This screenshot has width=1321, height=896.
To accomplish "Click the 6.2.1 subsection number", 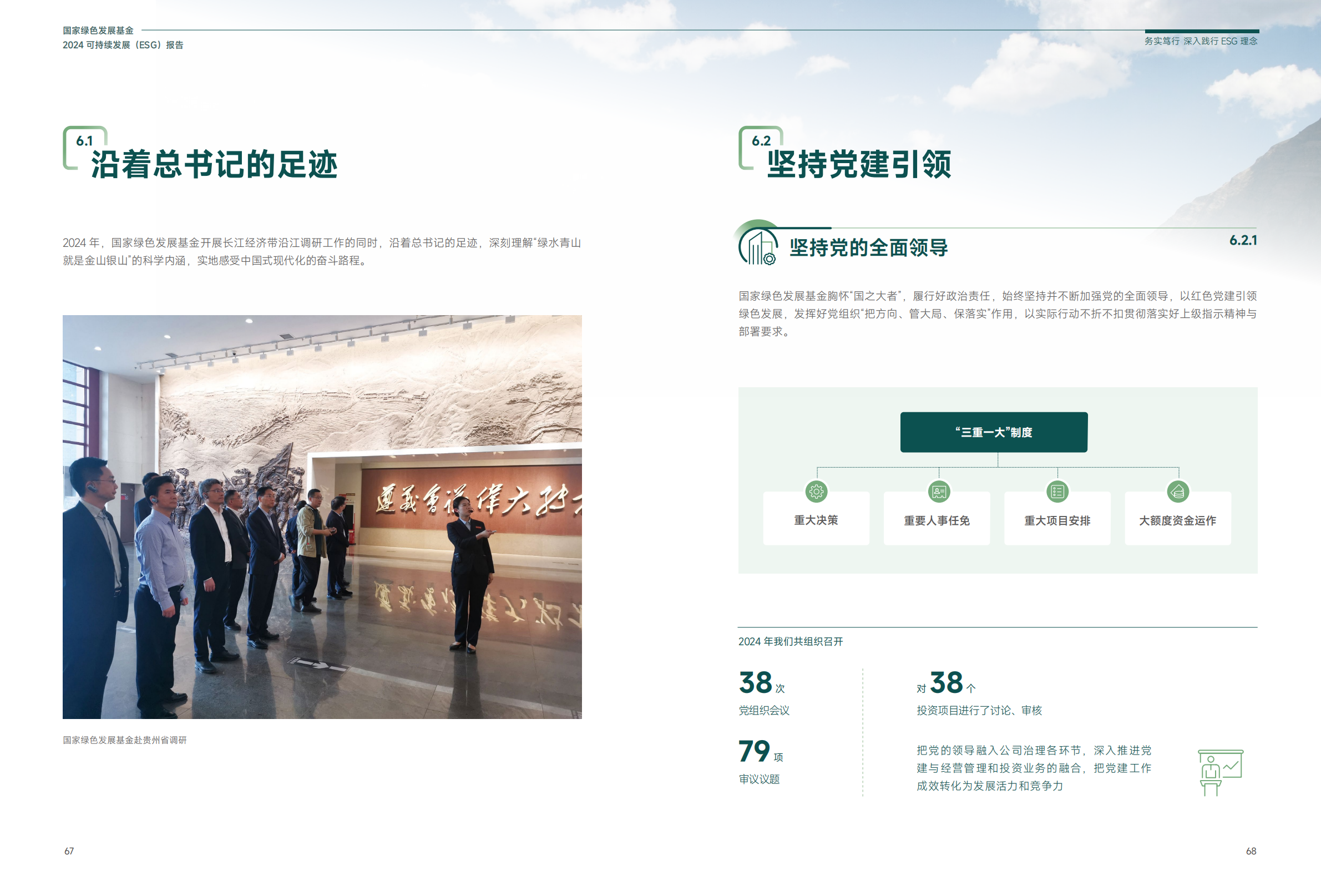I will point(1243,240).
